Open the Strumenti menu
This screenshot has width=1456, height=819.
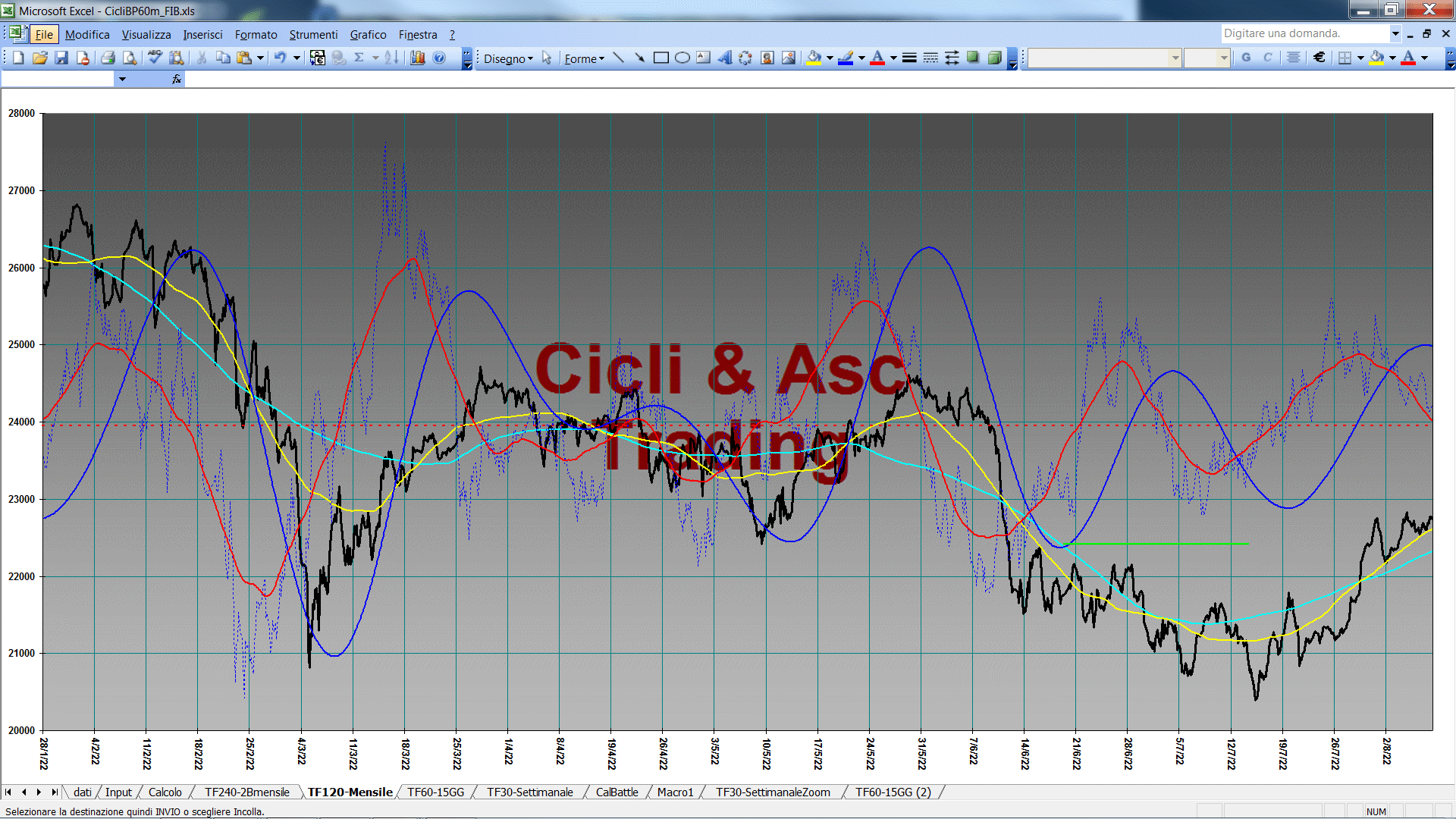(313, 35)
